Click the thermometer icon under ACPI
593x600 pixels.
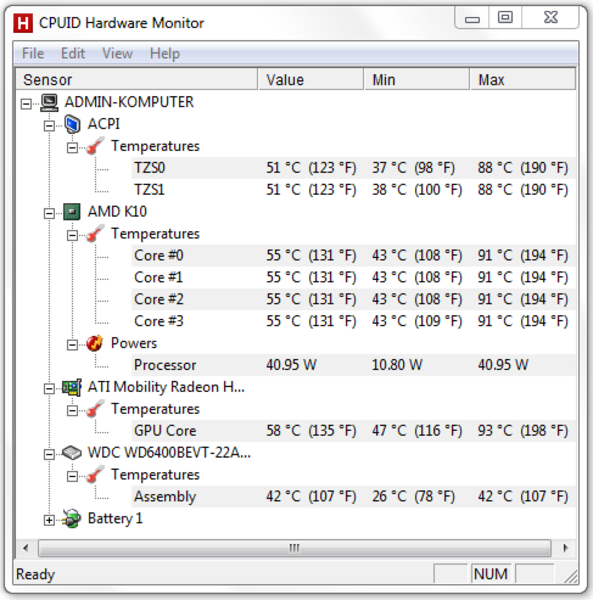pyautogui.click(x=95, y=146)
